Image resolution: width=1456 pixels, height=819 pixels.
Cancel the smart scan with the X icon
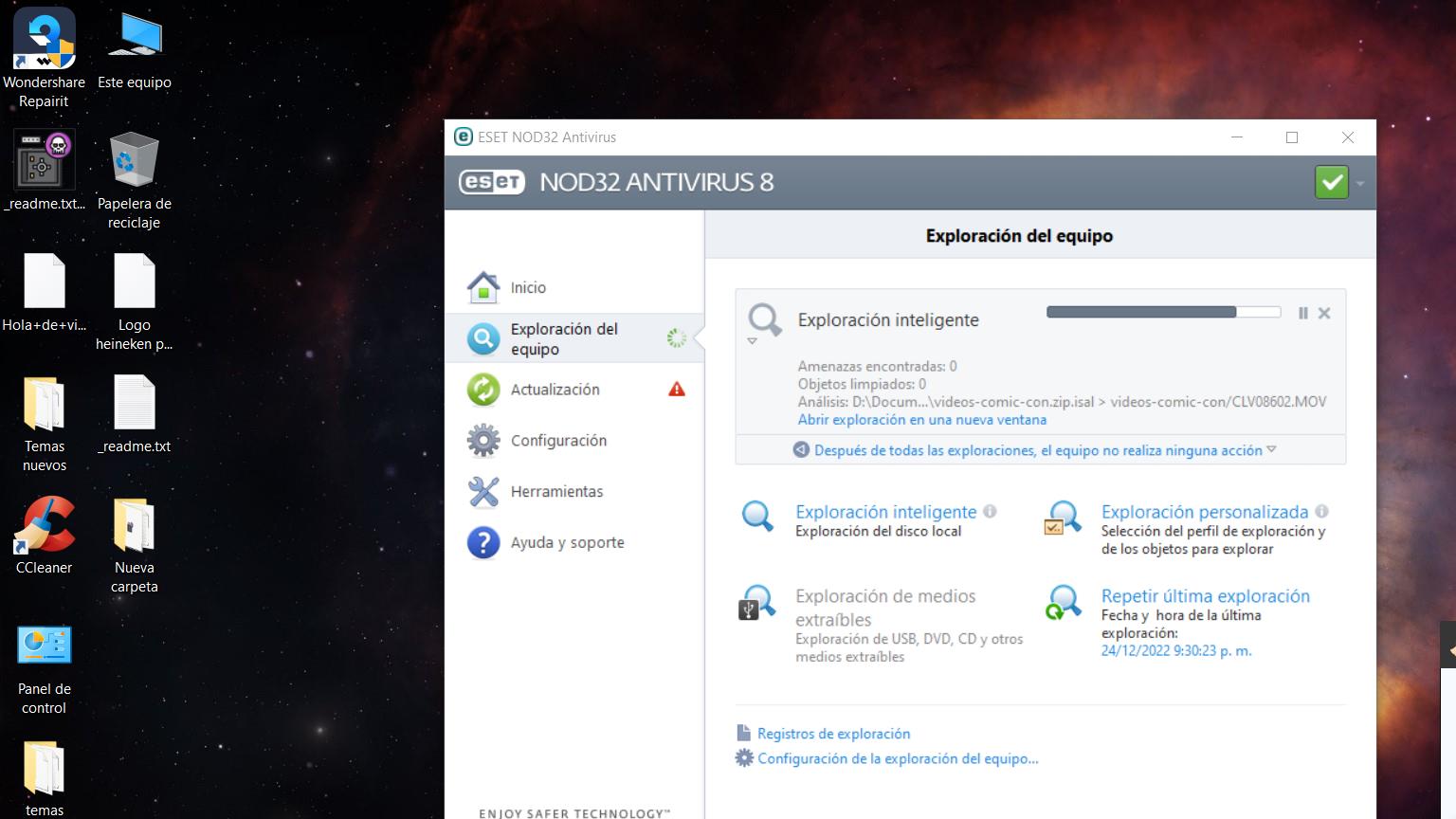tap(1324, 313)
